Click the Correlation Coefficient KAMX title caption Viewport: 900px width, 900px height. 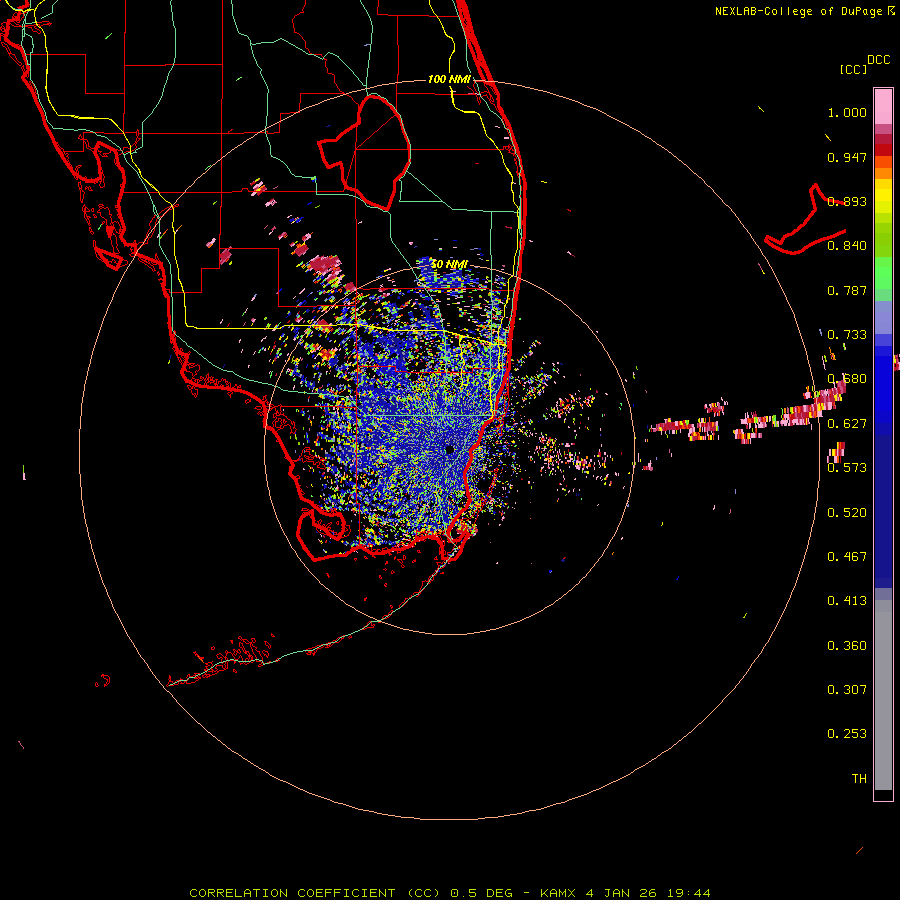(450, 893)
